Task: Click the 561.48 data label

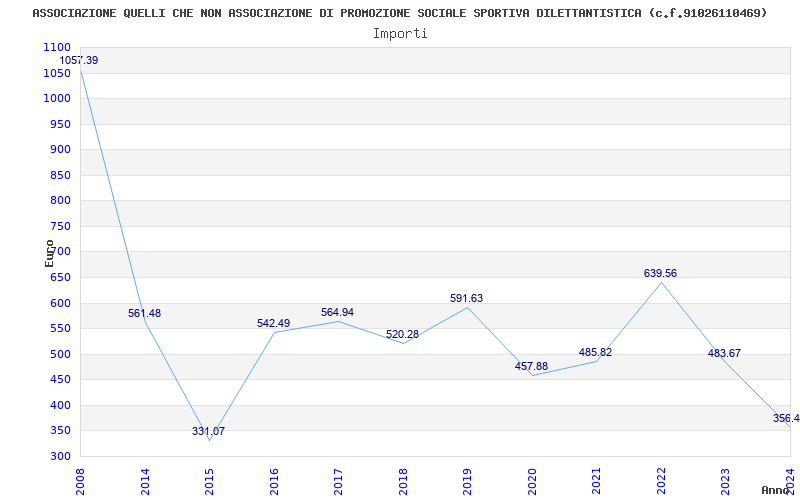Action: pyautogui.click(x=144, y=313)
